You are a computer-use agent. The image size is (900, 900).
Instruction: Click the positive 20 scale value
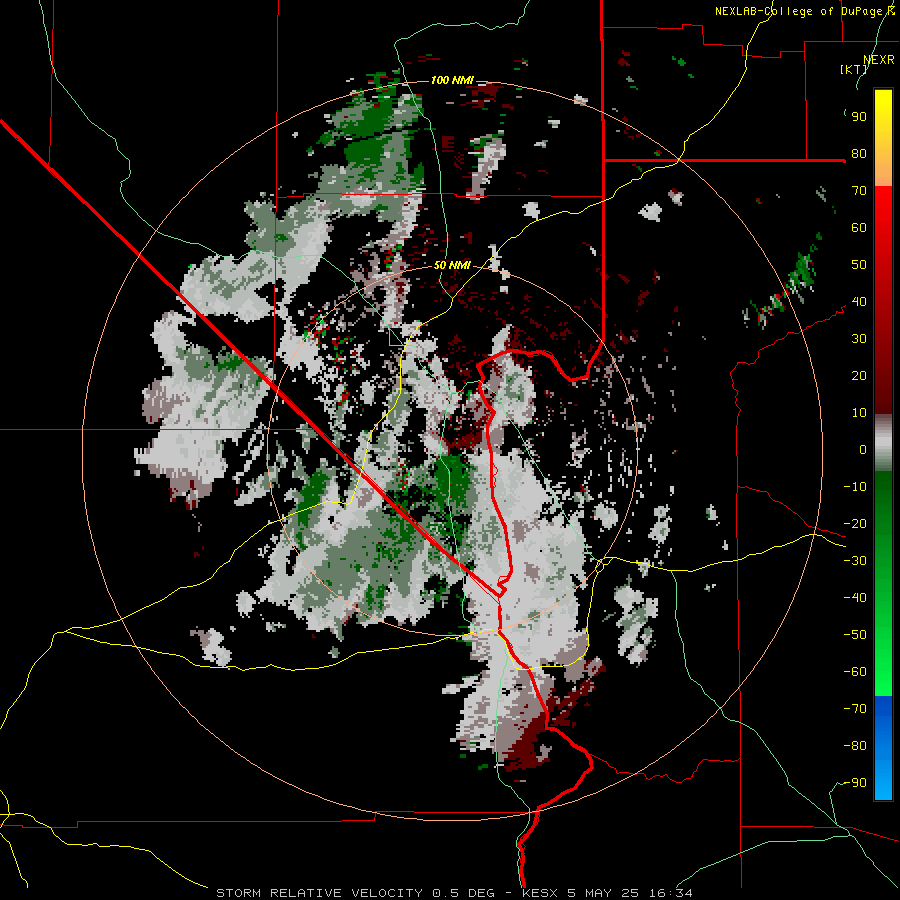pos(859,376)
